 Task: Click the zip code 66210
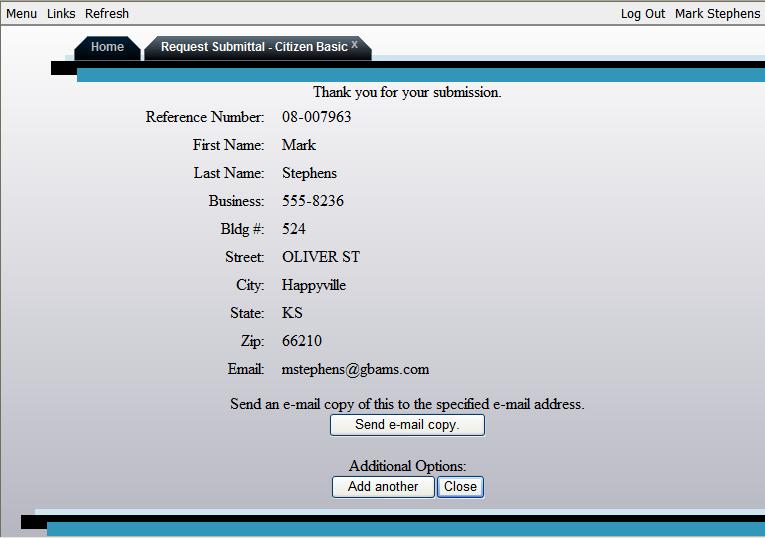coord(302,341)
